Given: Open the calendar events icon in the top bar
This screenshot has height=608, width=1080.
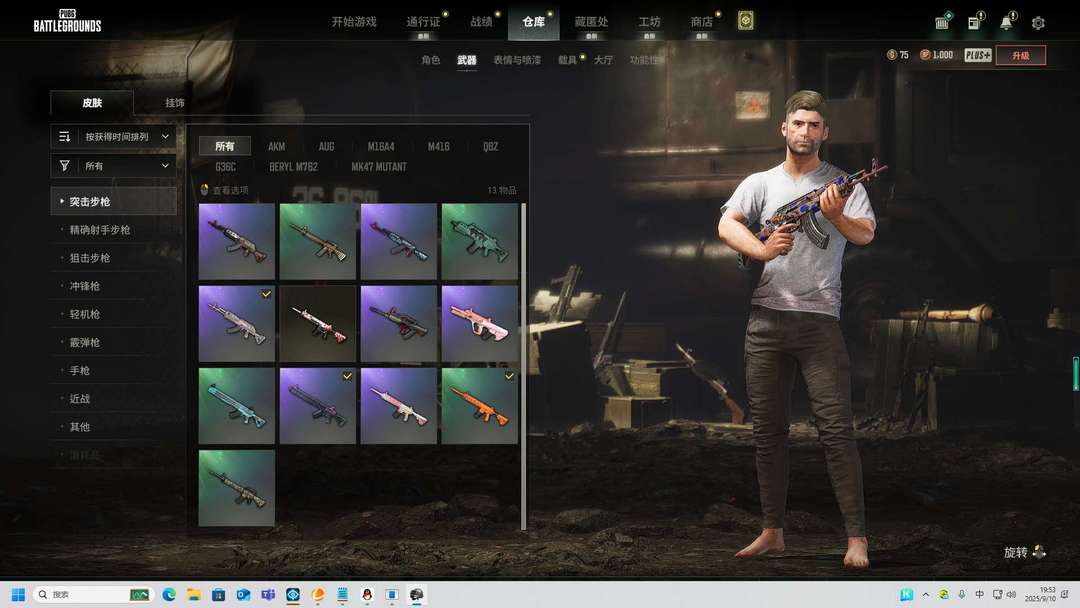Looking at the screenshot, I should click(942, 23).
